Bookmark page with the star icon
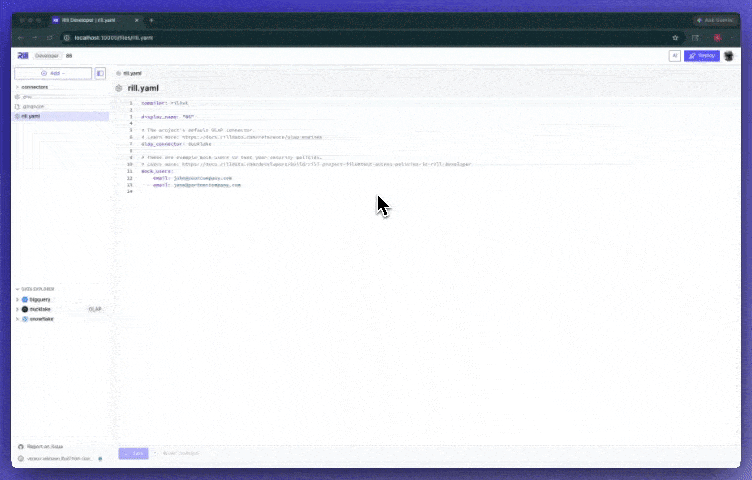This screenshot has width=752, height=480. [x=675, y=38]
